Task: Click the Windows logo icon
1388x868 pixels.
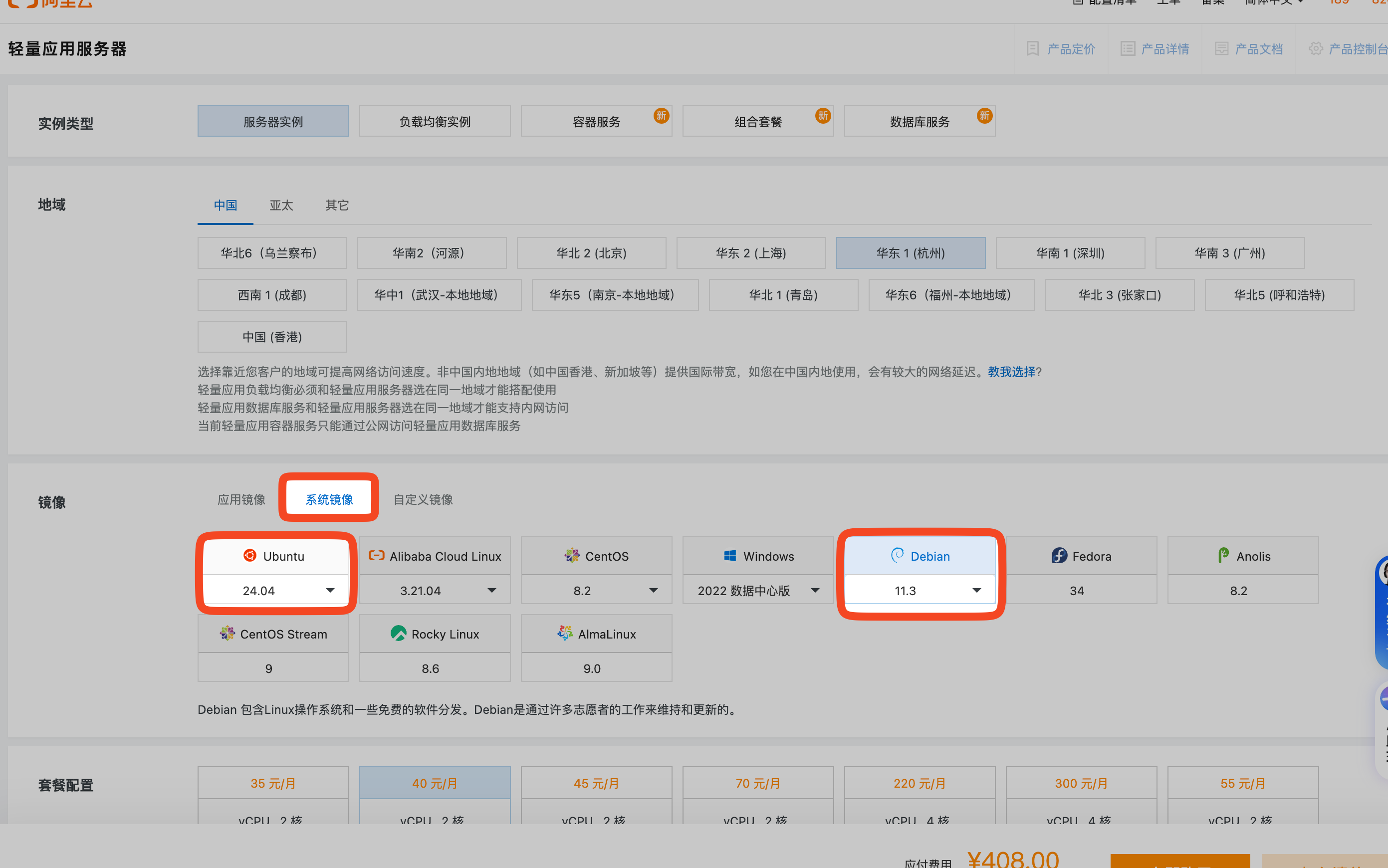Action: pos(729,555)
